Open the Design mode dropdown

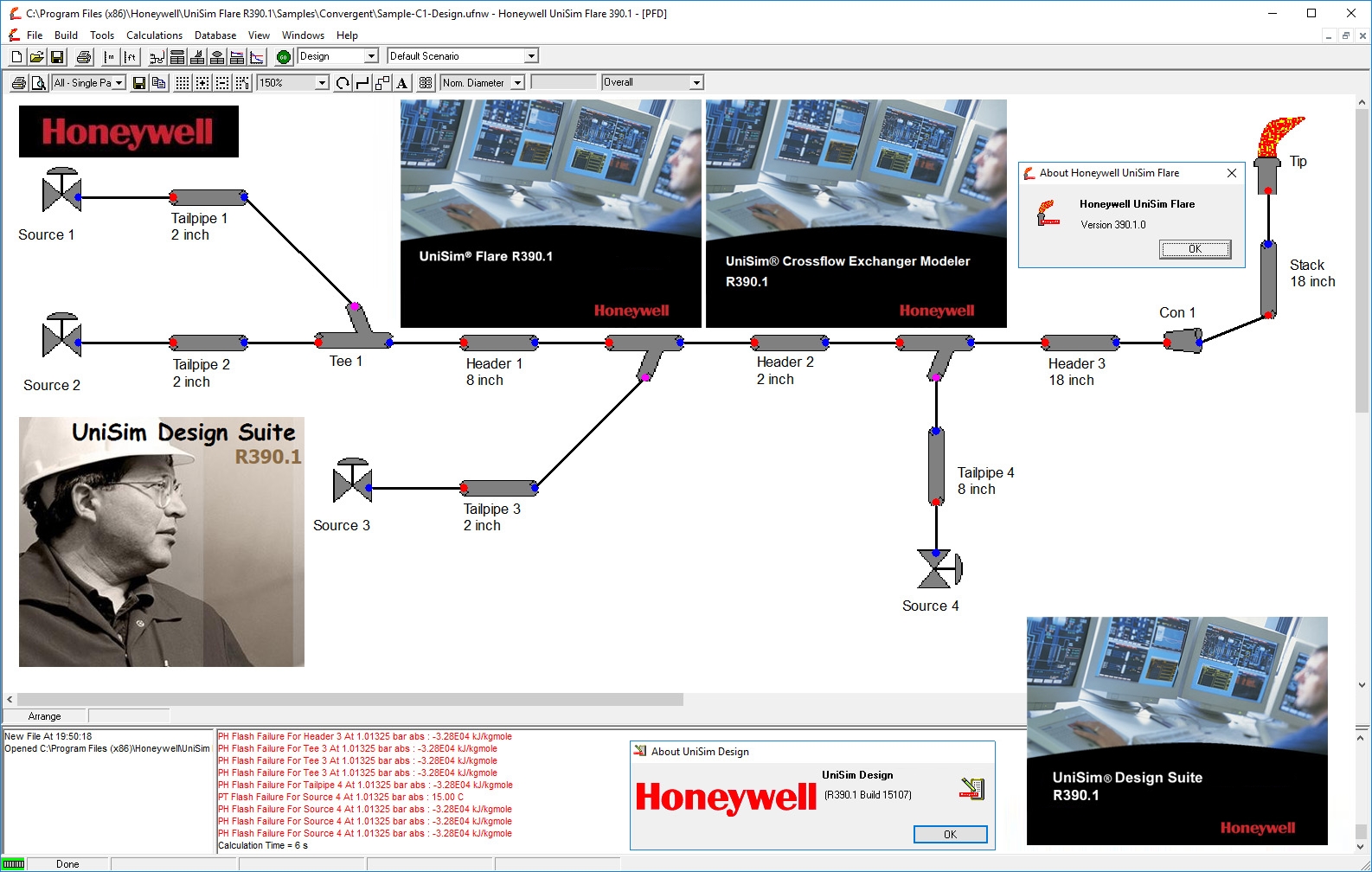[372, 56]
